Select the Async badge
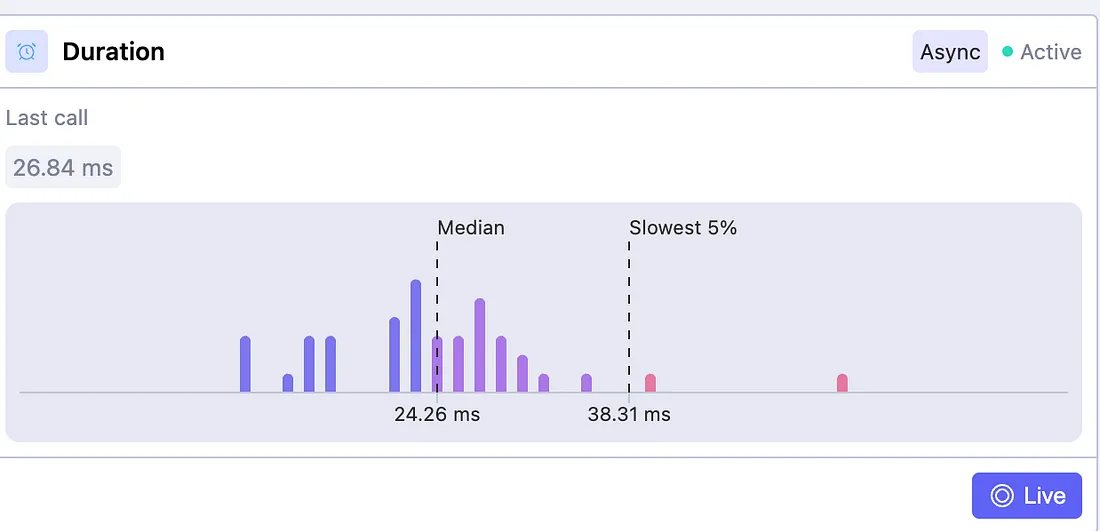1100x531 pixels. click(x=950, y=52)
